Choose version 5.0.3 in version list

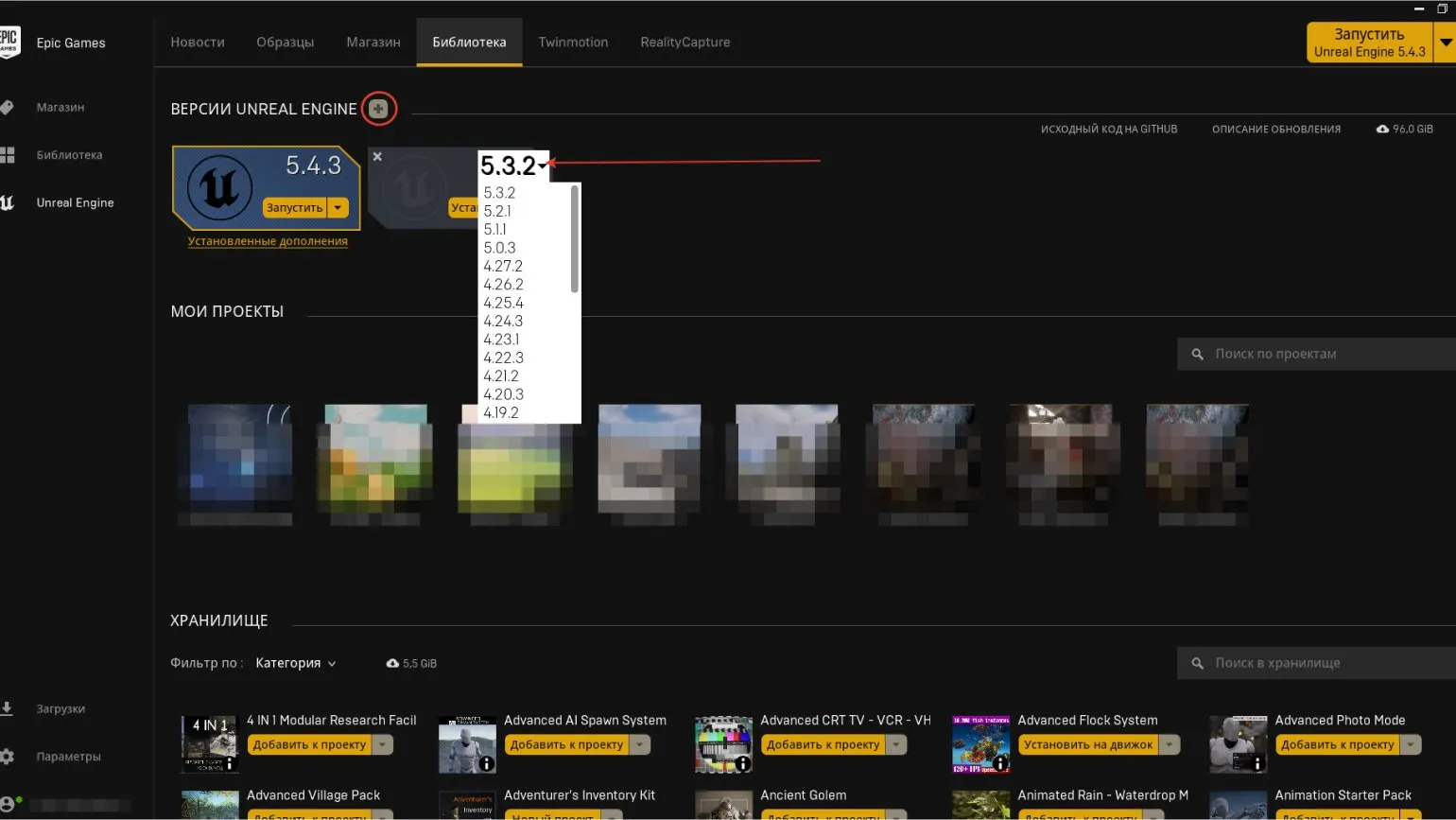pyautogui.click(x=499, y=248)
